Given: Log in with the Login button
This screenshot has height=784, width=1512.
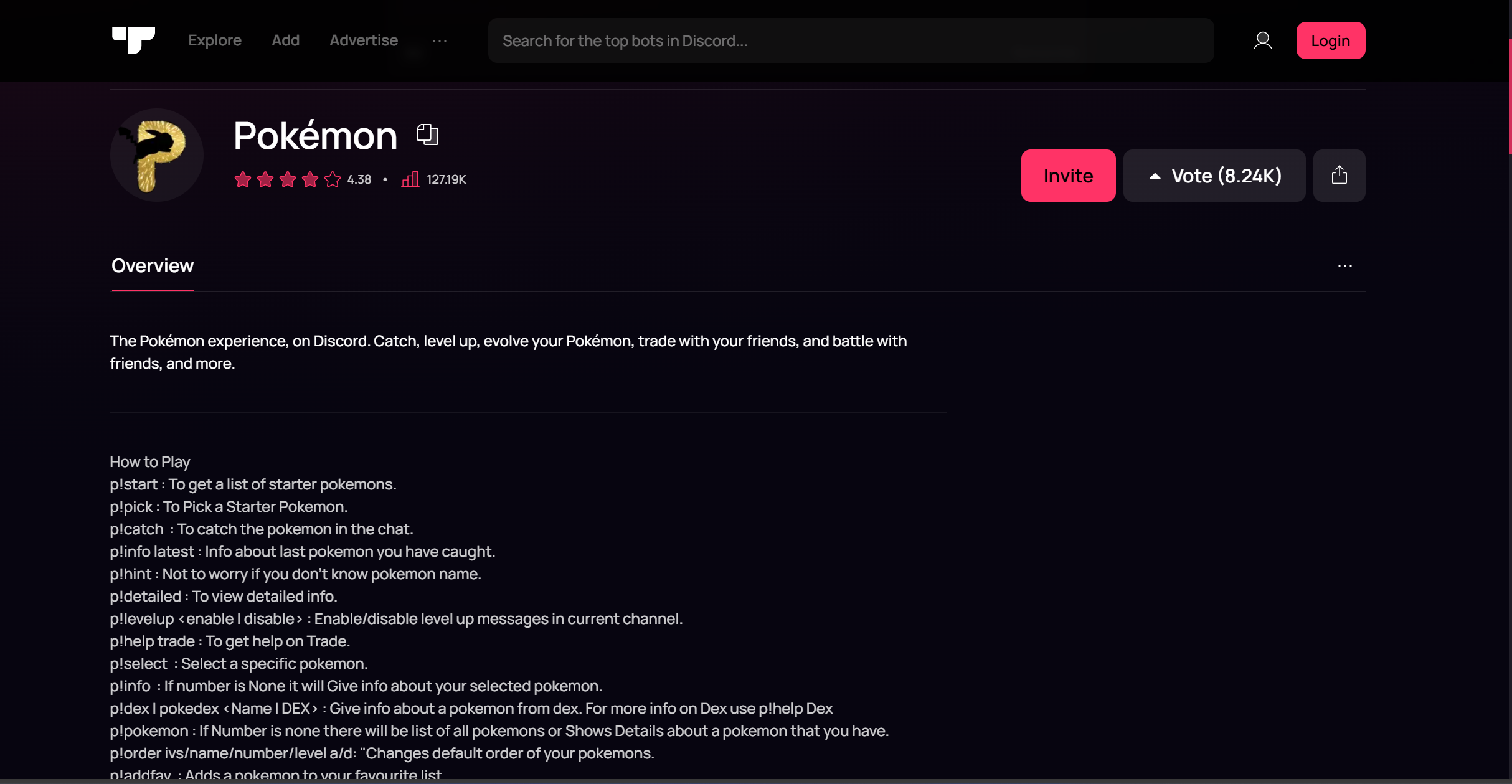Looking at the screenshot, I should pos(1330,40).
